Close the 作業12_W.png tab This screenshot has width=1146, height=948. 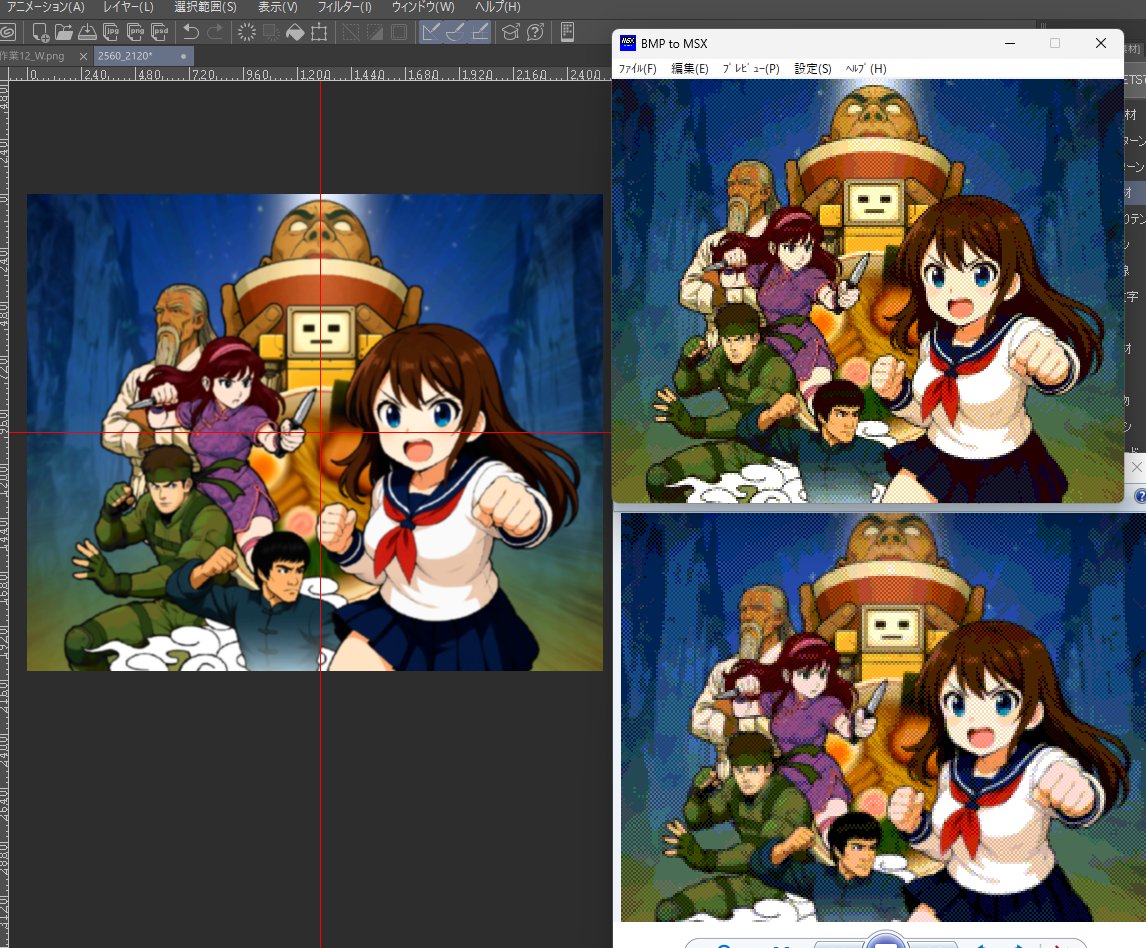pos(83,56)
